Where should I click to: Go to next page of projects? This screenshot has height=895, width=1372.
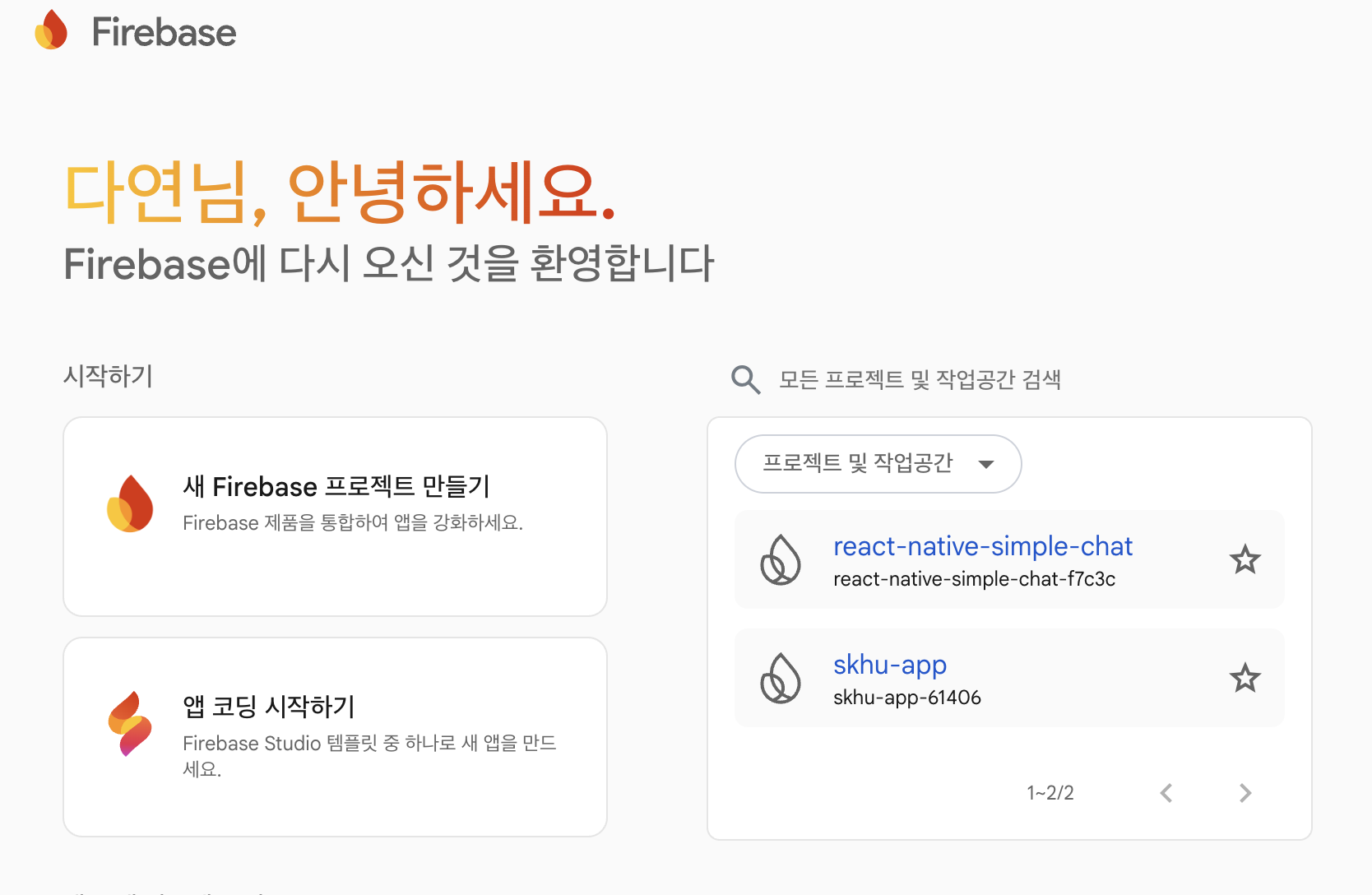click(1245, 793)
